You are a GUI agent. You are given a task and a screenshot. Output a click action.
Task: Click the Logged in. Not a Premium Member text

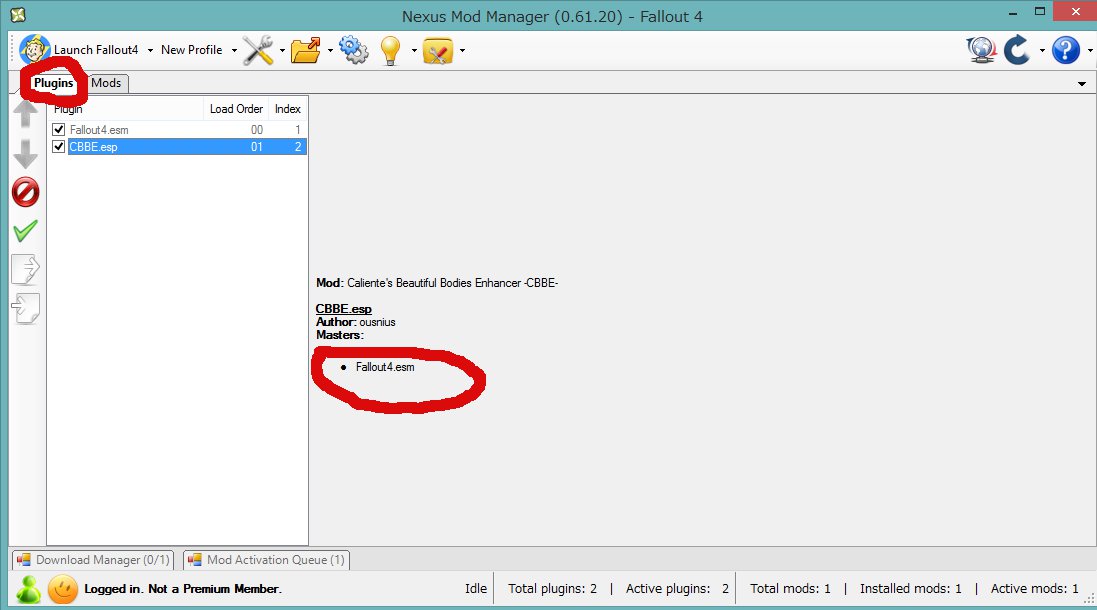pyautogui.click(x=183, y=589)
